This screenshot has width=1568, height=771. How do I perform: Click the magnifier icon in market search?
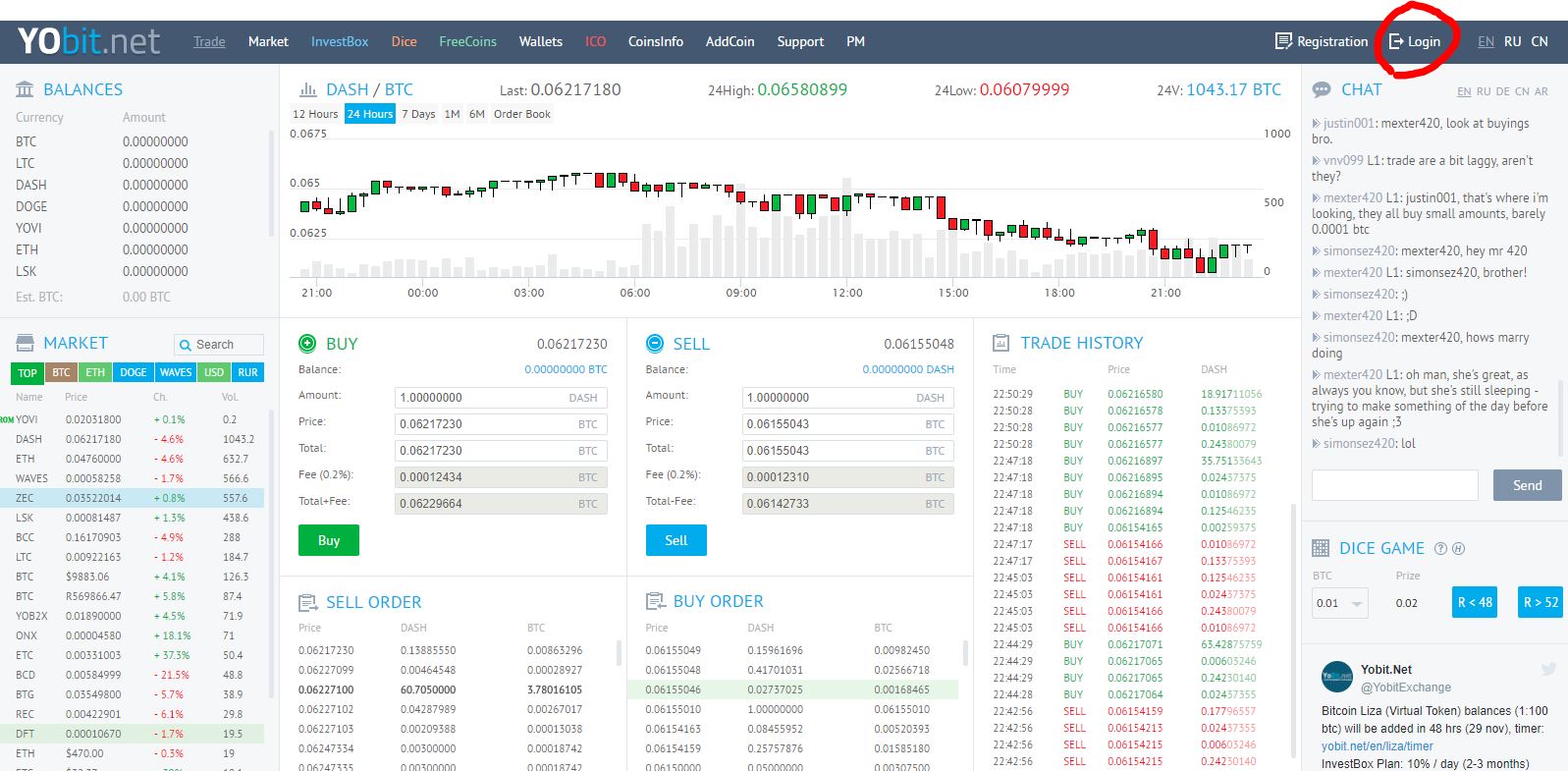(185, 345)
